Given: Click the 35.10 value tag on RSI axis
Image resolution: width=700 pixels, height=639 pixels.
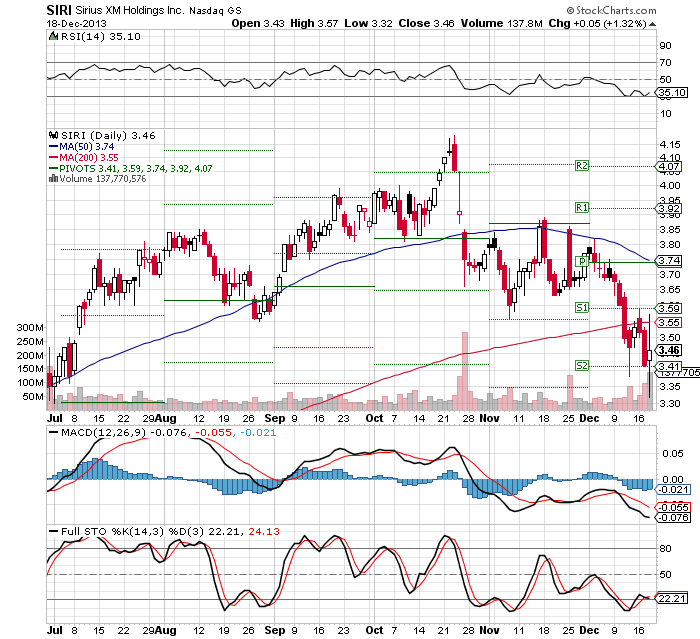Looking at the screenshot, I should 673,93.
